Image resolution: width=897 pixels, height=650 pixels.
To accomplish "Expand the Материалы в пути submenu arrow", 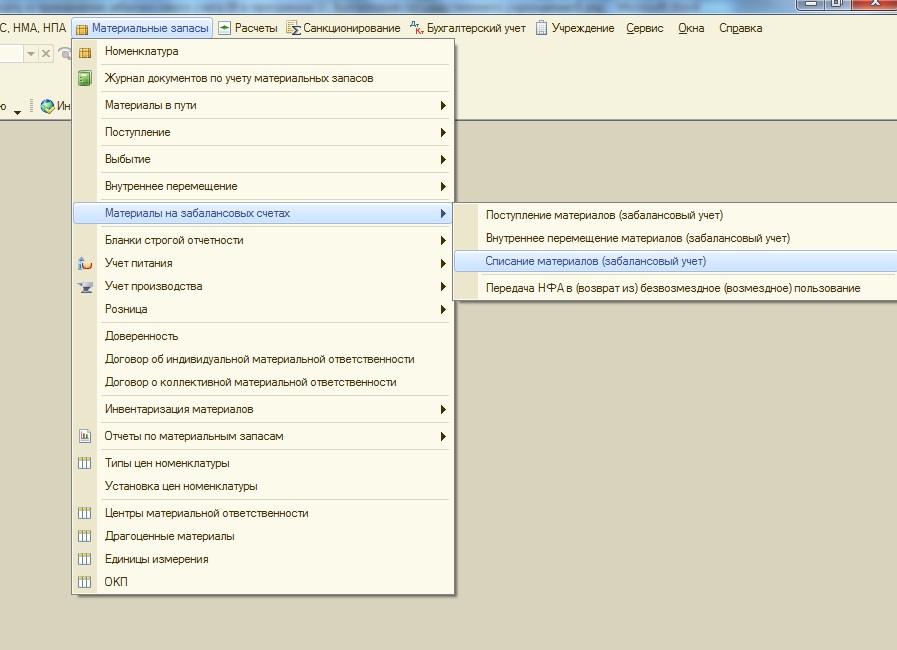I will [x=442, y=106].
